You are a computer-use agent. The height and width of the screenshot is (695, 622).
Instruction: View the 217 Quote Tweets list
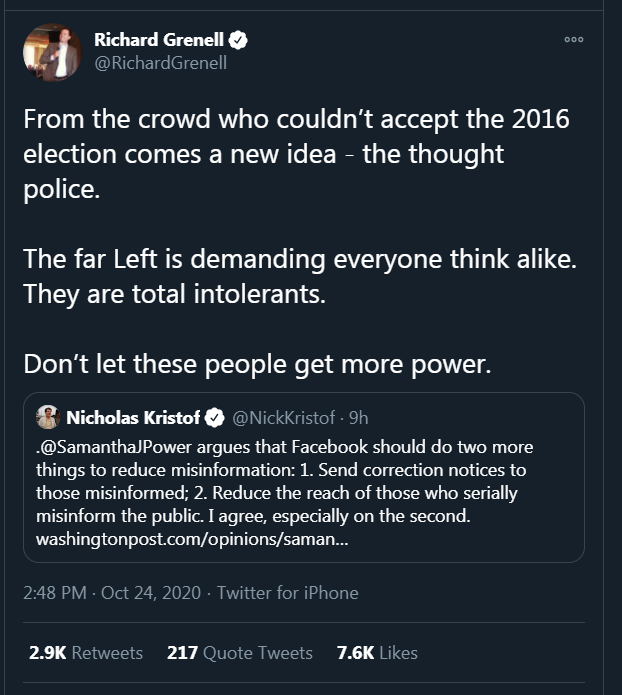240,653
